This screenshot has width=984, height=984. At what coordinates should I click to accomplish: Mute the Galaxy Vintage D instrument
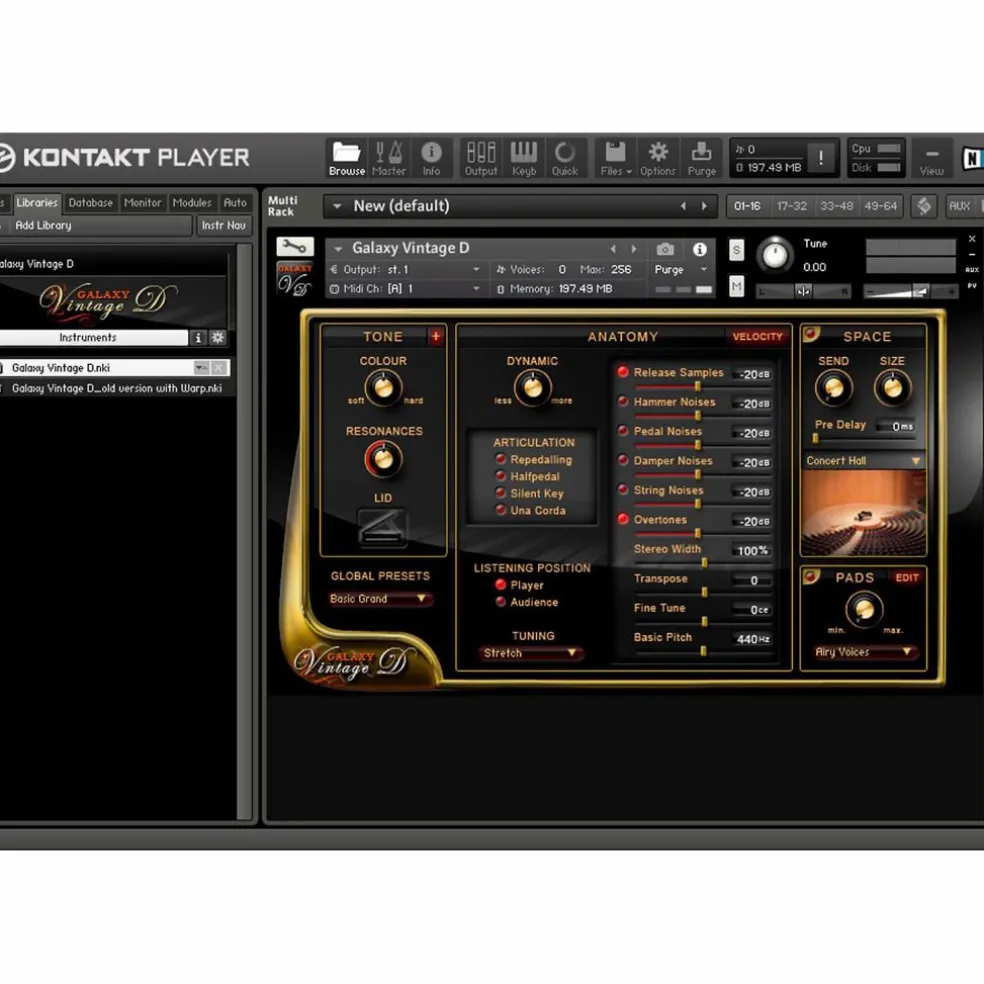pyautogui.click(x=737, y=287)
